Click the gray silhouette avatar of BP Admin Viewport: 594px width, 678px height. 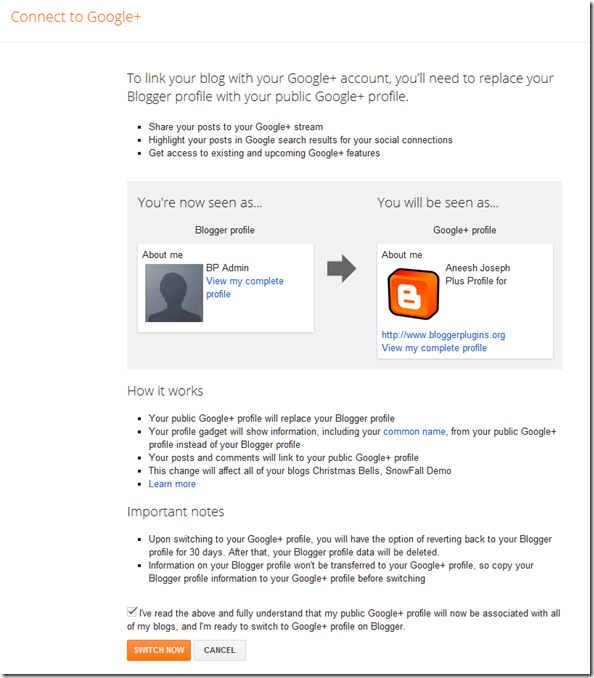[x=174, y=293]
